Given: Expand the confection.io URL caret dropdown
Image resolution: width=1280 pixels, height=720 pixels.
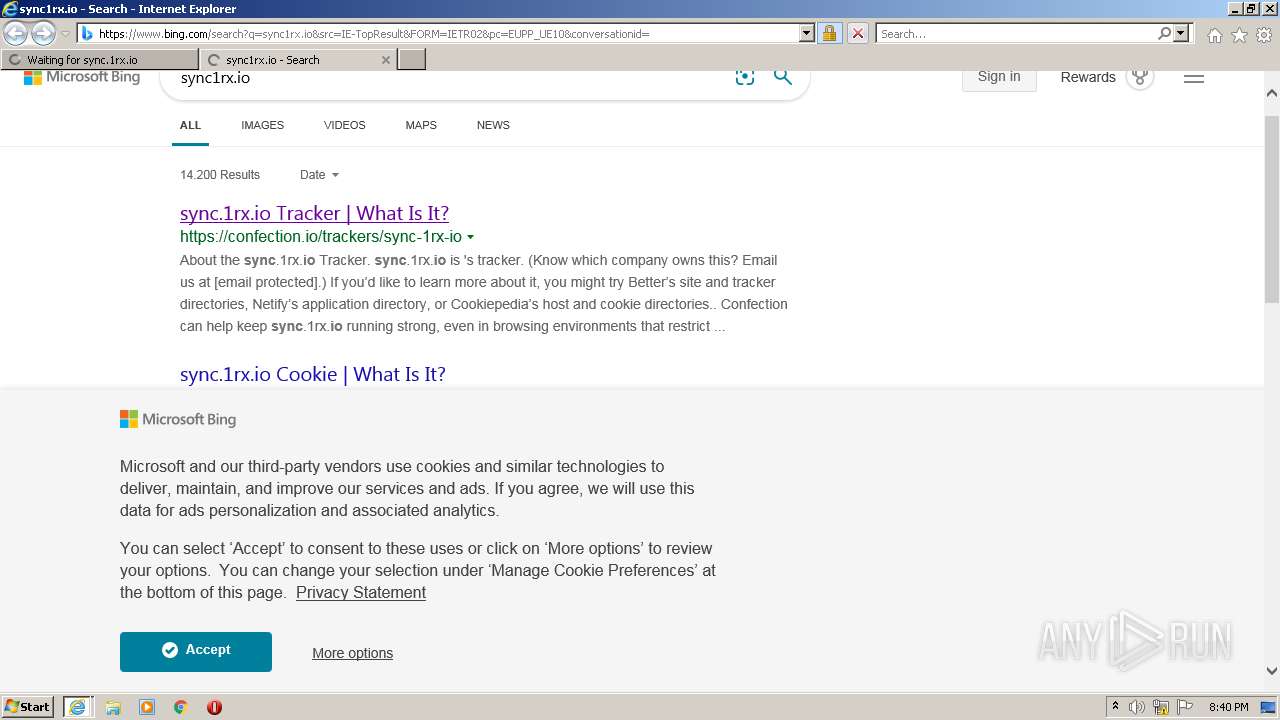Looking at the screenshot, I should [470, 238].
